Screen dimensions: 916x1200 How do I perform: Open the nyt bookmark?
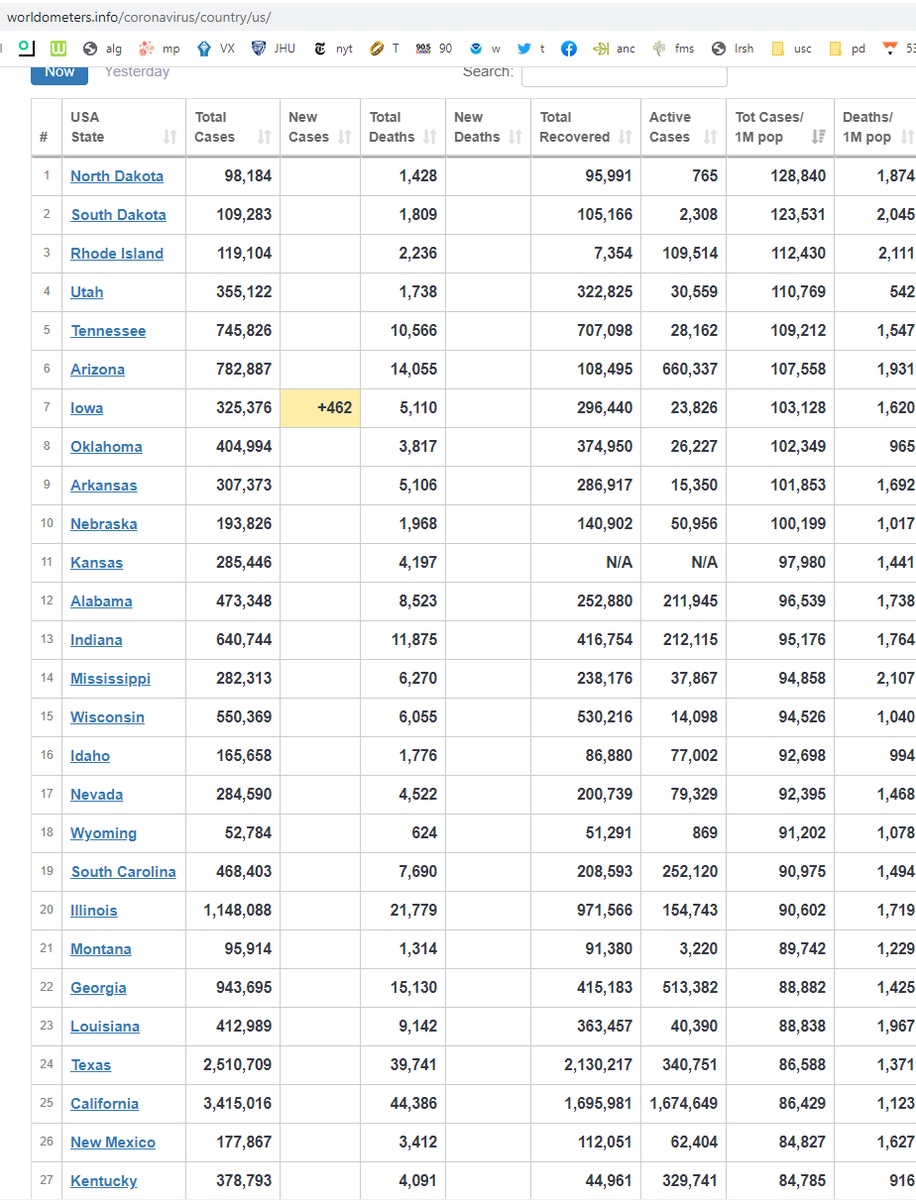[333, 48]
